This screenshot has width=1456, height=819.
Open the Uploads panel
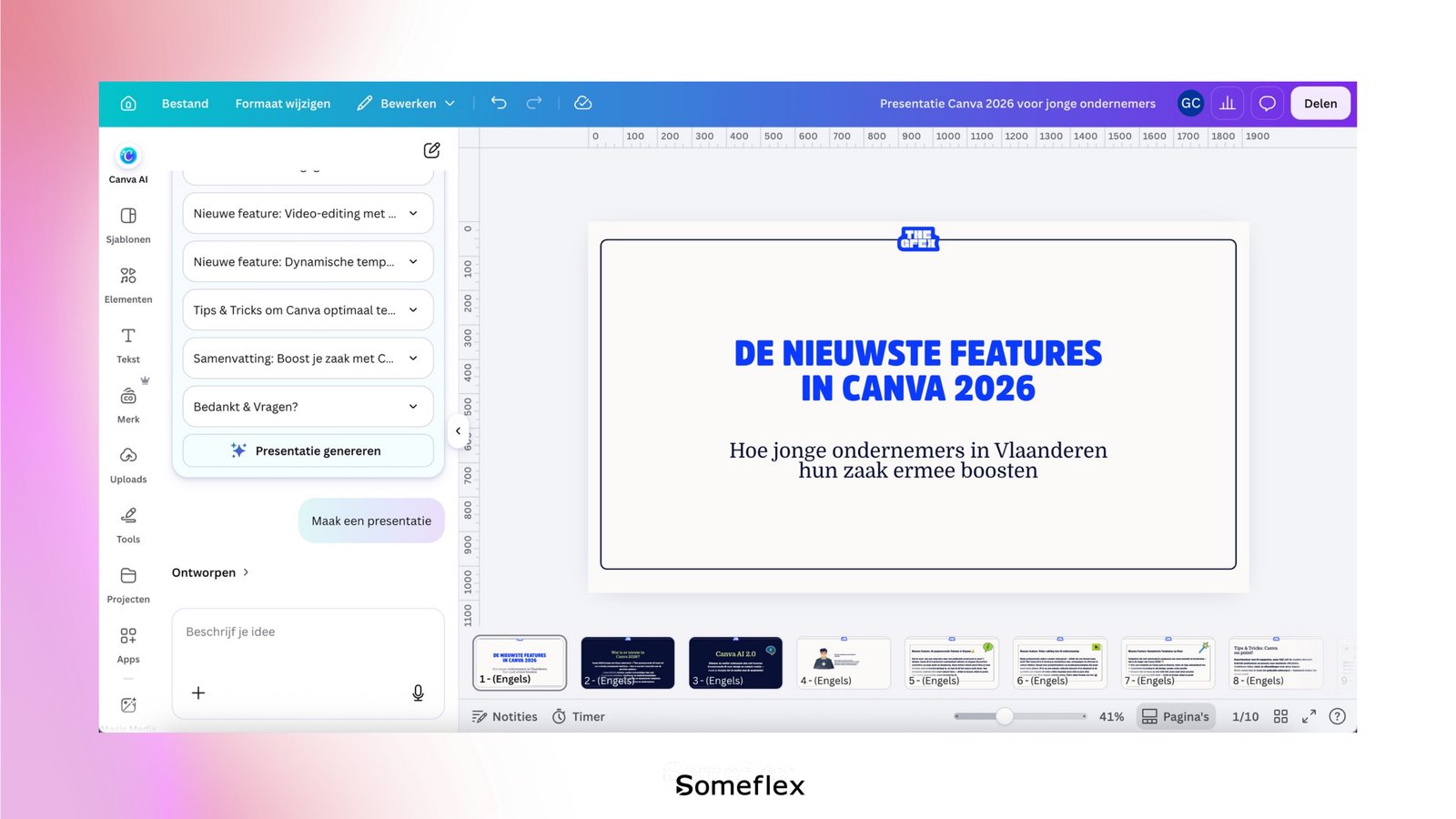128,465
